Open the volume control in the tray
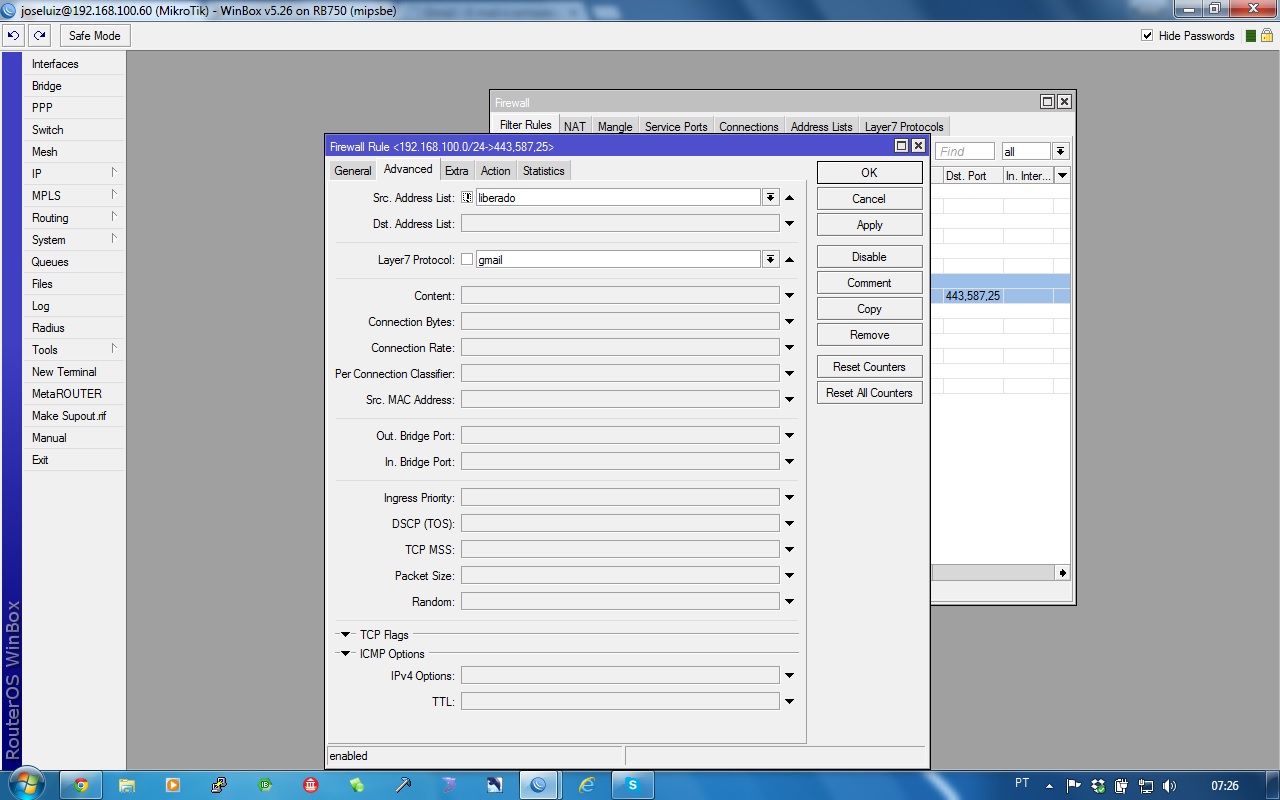The image size is (1280, 800). [1170, 785]
